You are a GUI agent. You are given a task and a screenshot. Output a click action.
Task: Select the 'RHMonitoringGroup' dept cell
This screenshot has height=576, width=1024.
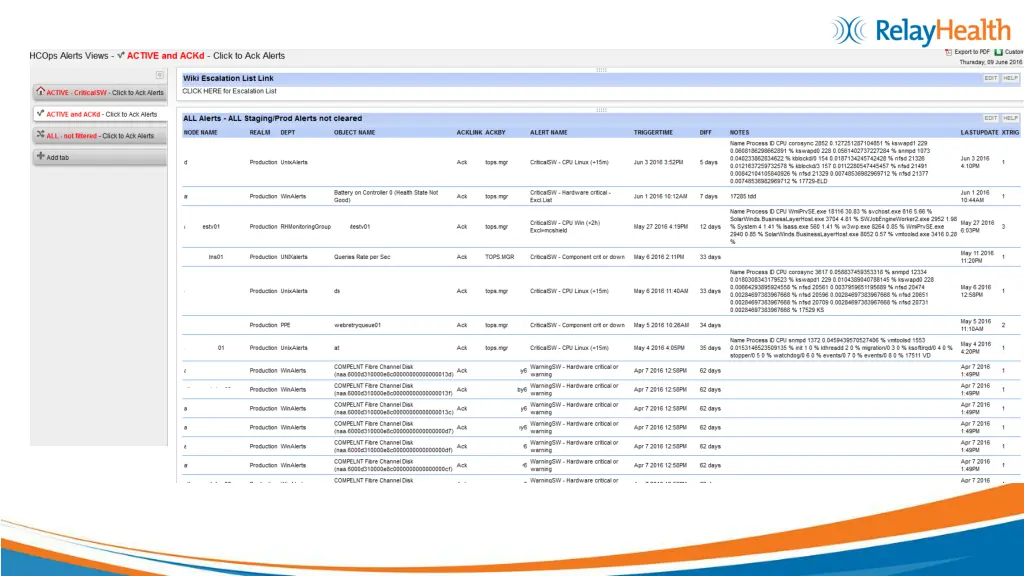[306, 227]
